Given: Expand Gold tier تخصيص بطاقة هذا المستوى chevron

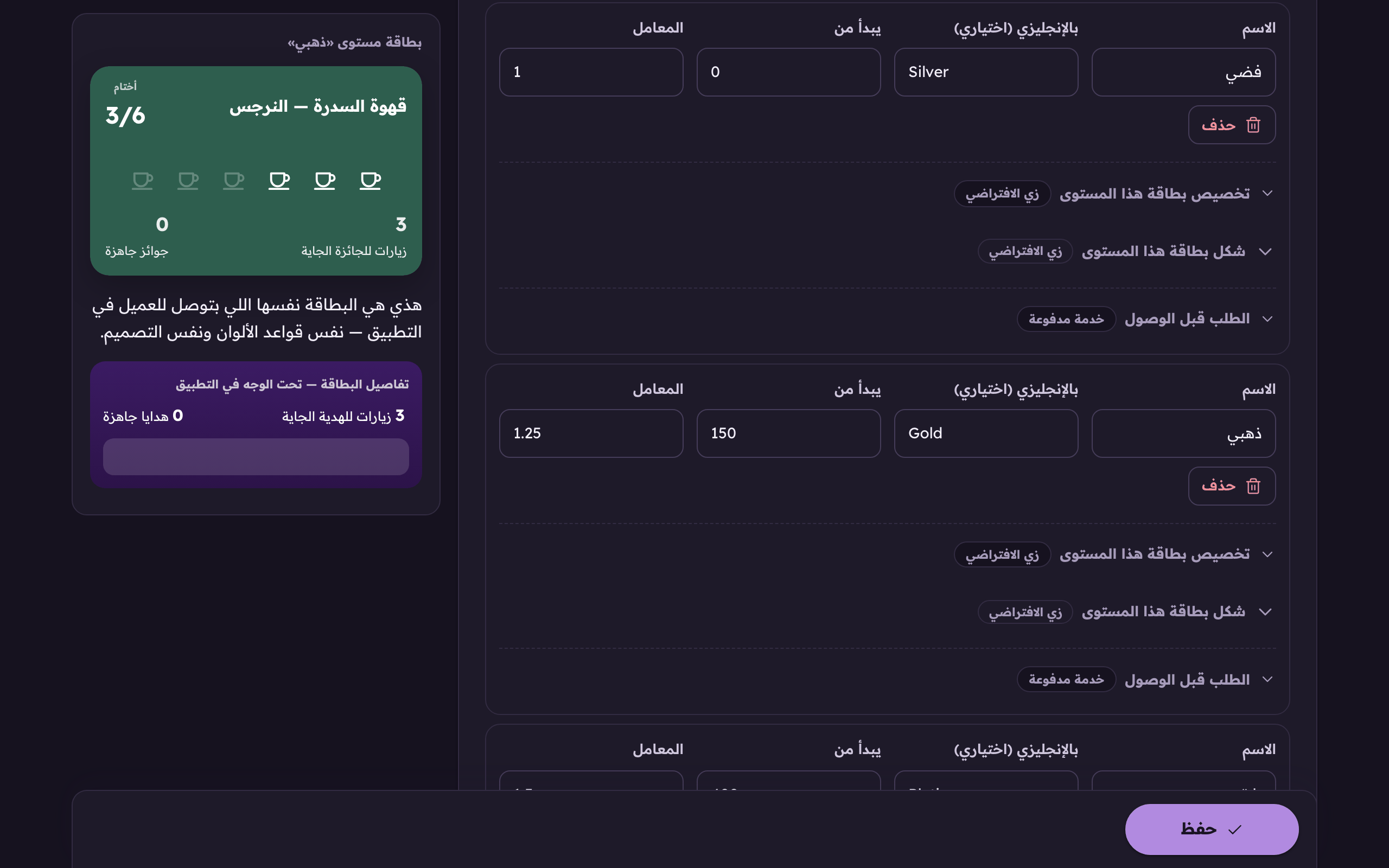Looking at the screenshot, I should coord(1267,554).
